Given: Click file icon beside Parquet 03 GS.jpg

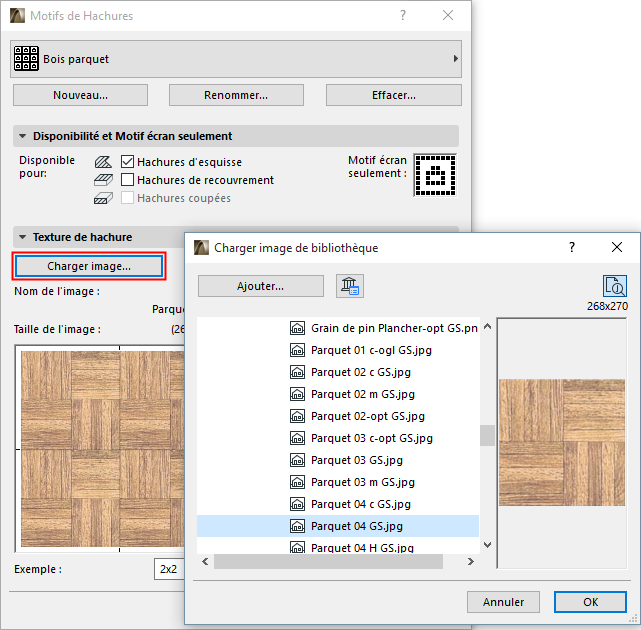Looking at the screenshot, I should point(297,460).
